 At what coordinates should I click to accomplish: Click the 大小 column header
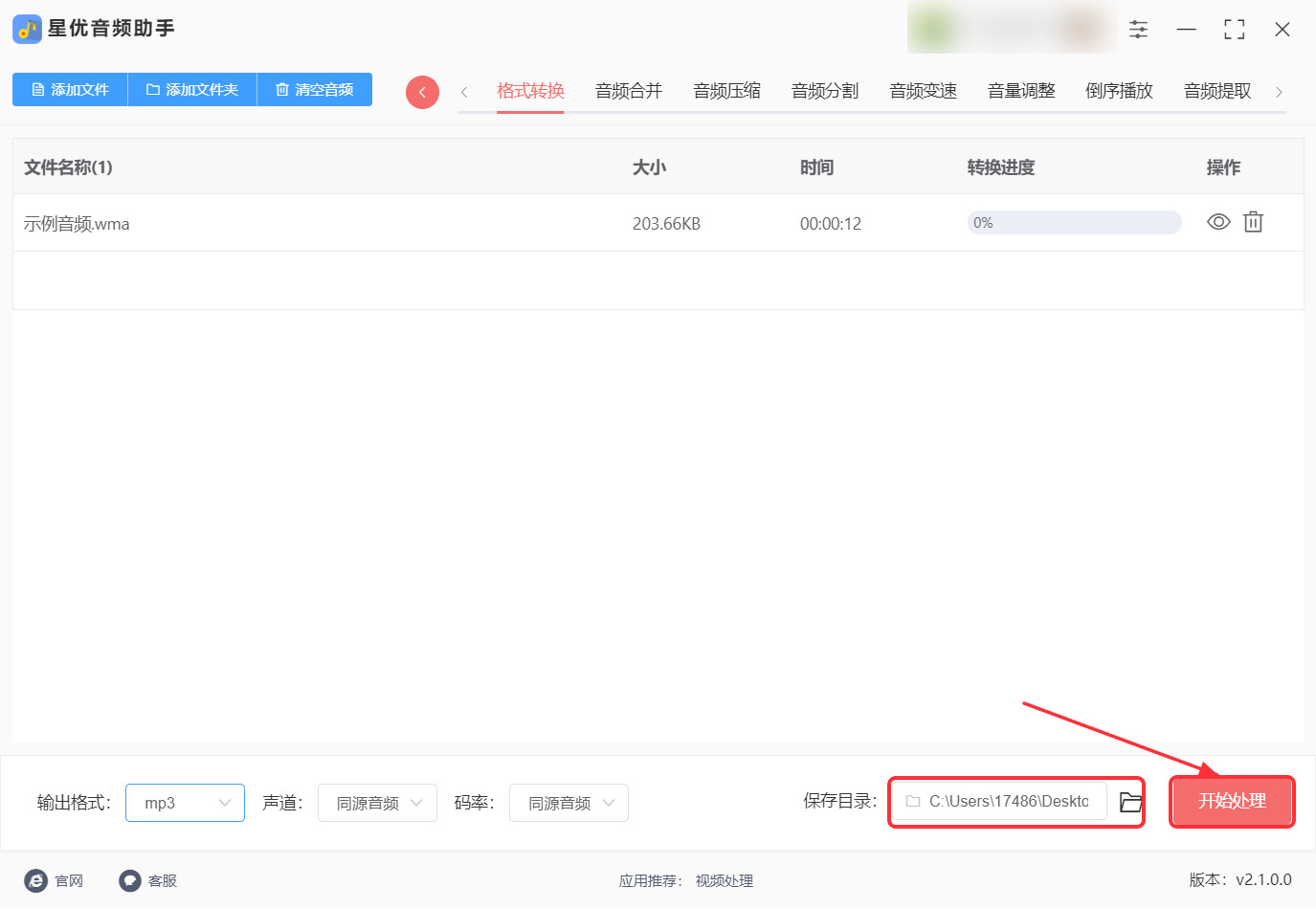click(x=649, y=167)
